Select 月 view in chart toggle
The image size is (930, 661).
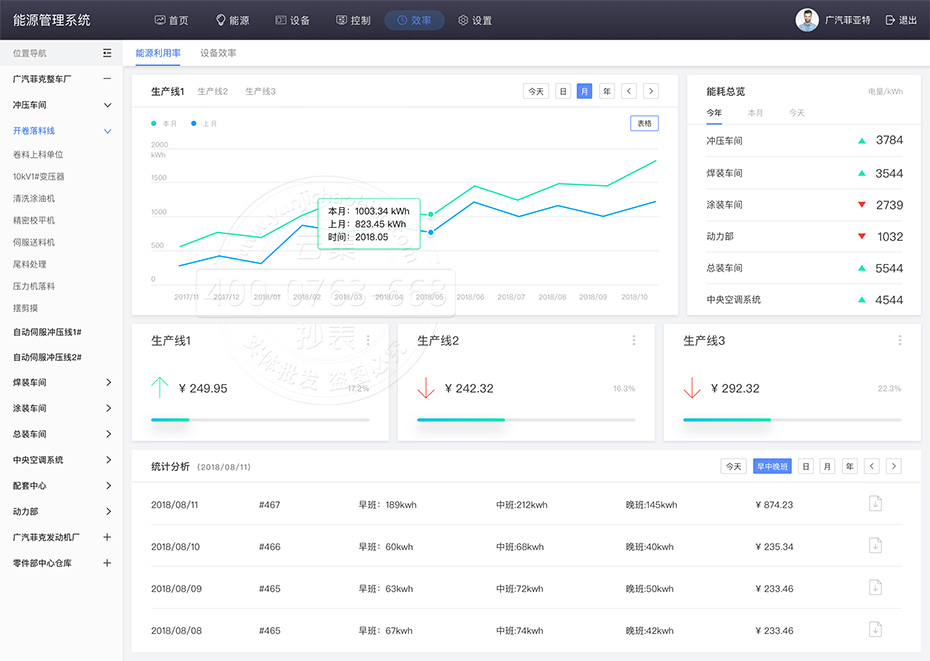[584, 91]
